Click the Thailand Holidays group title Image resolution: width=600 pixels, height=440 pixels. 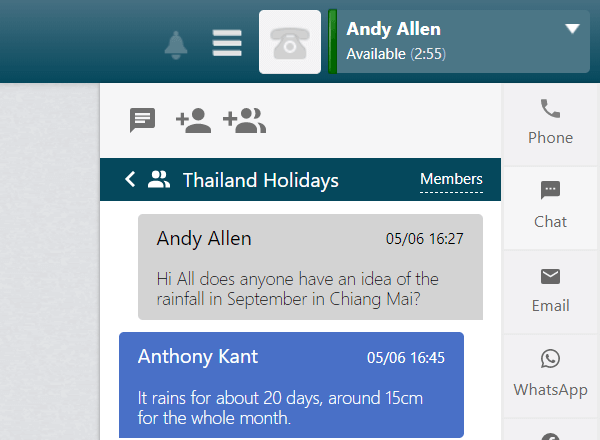pos(261,180)
